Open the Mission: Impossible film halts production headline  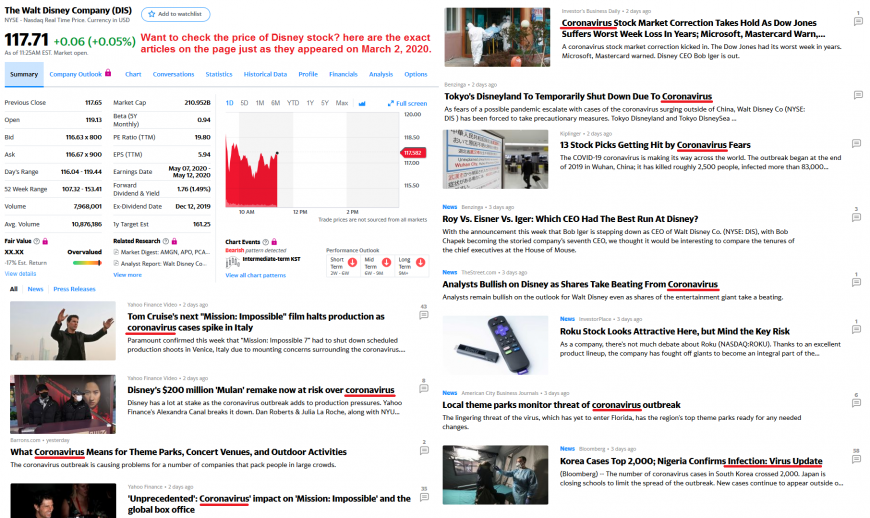click(x=256, y=322)
